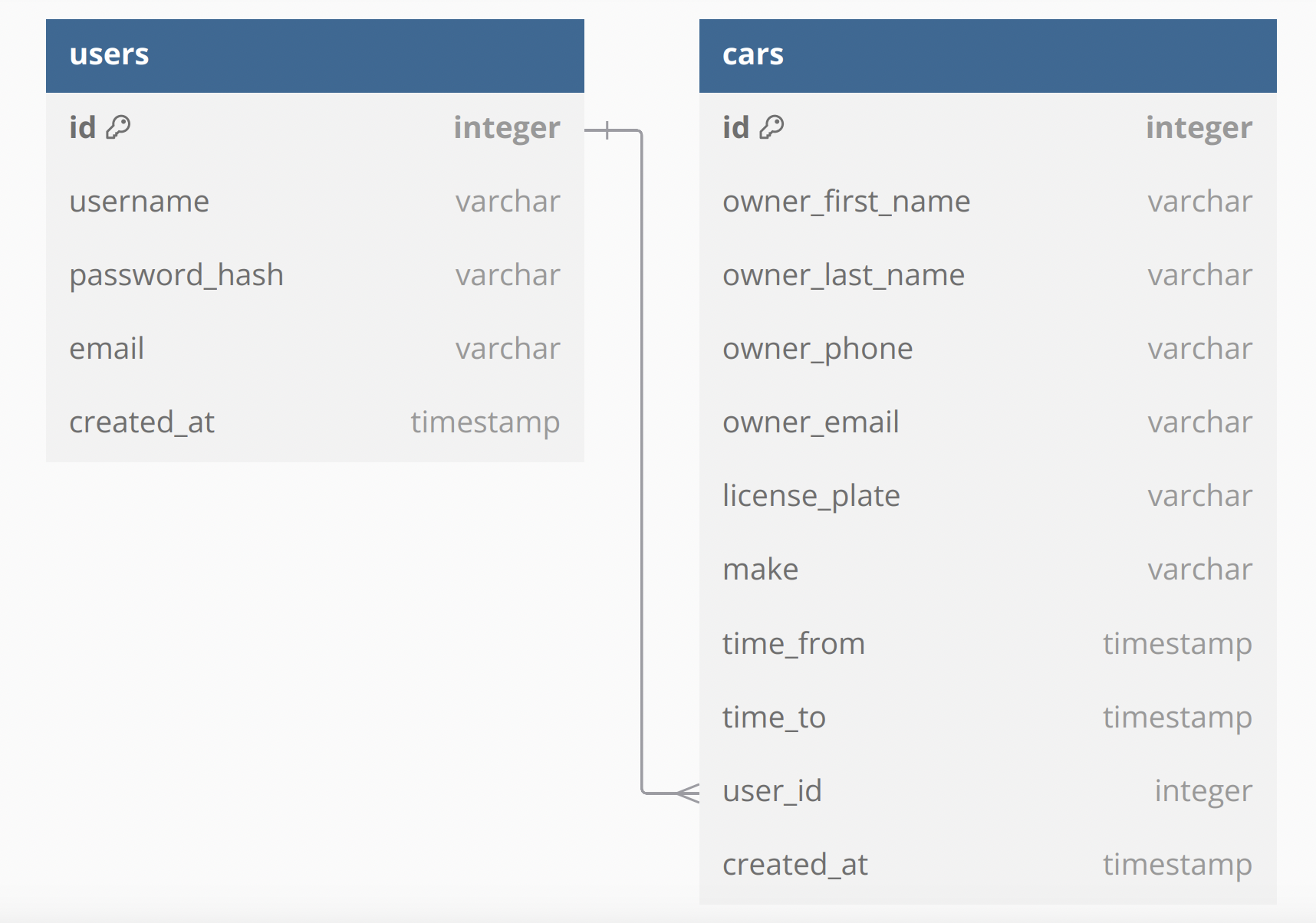Select the users table header
The height and width of the screenshot is (923, 1316).
314,55
